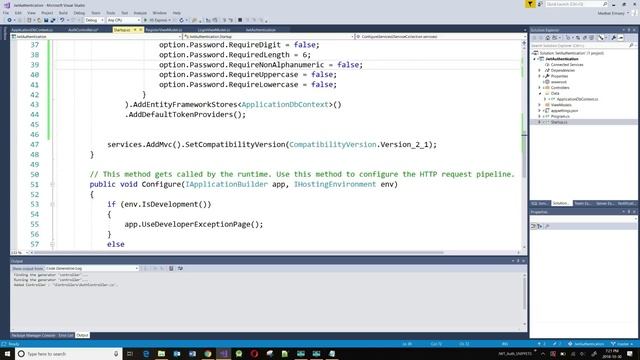Open Opera browser from the taskbar
640x360 pixels.
pos(254,353)
